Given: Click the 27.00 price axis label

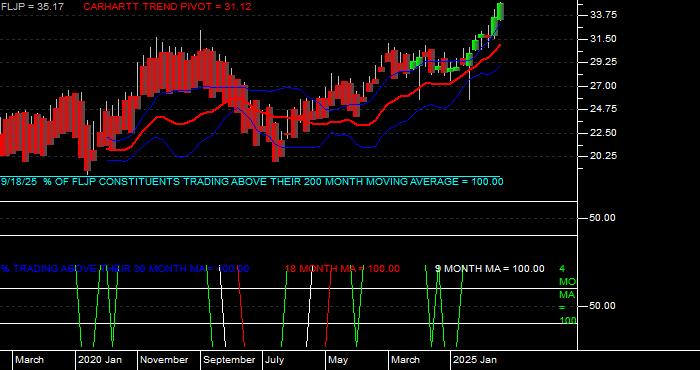Looking at the screenshot, I should (x=603, y=86).
